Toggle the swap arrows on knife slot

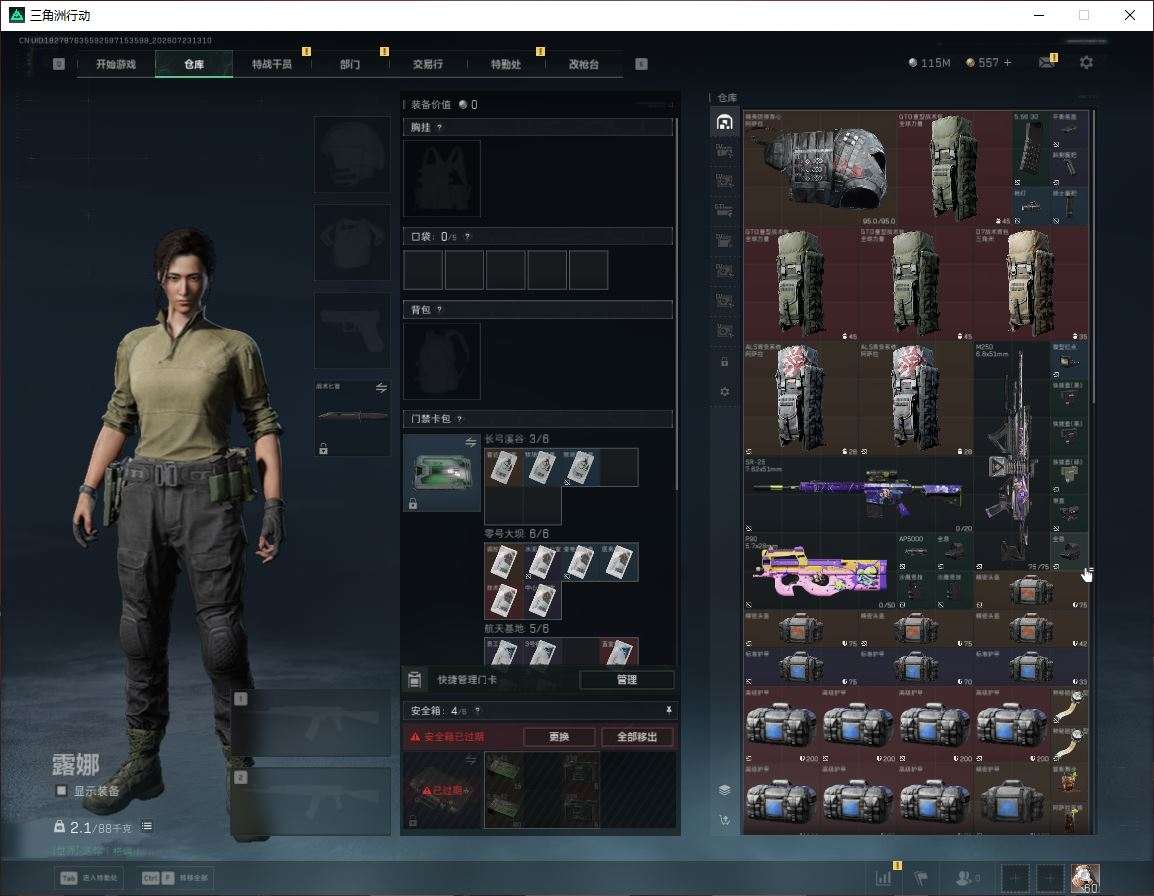point(381,388)
